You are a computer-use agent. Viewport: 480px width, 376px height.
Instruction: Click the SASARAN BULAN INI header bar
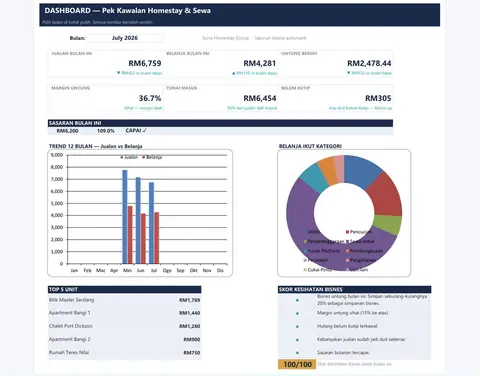[x=220, y=123]
